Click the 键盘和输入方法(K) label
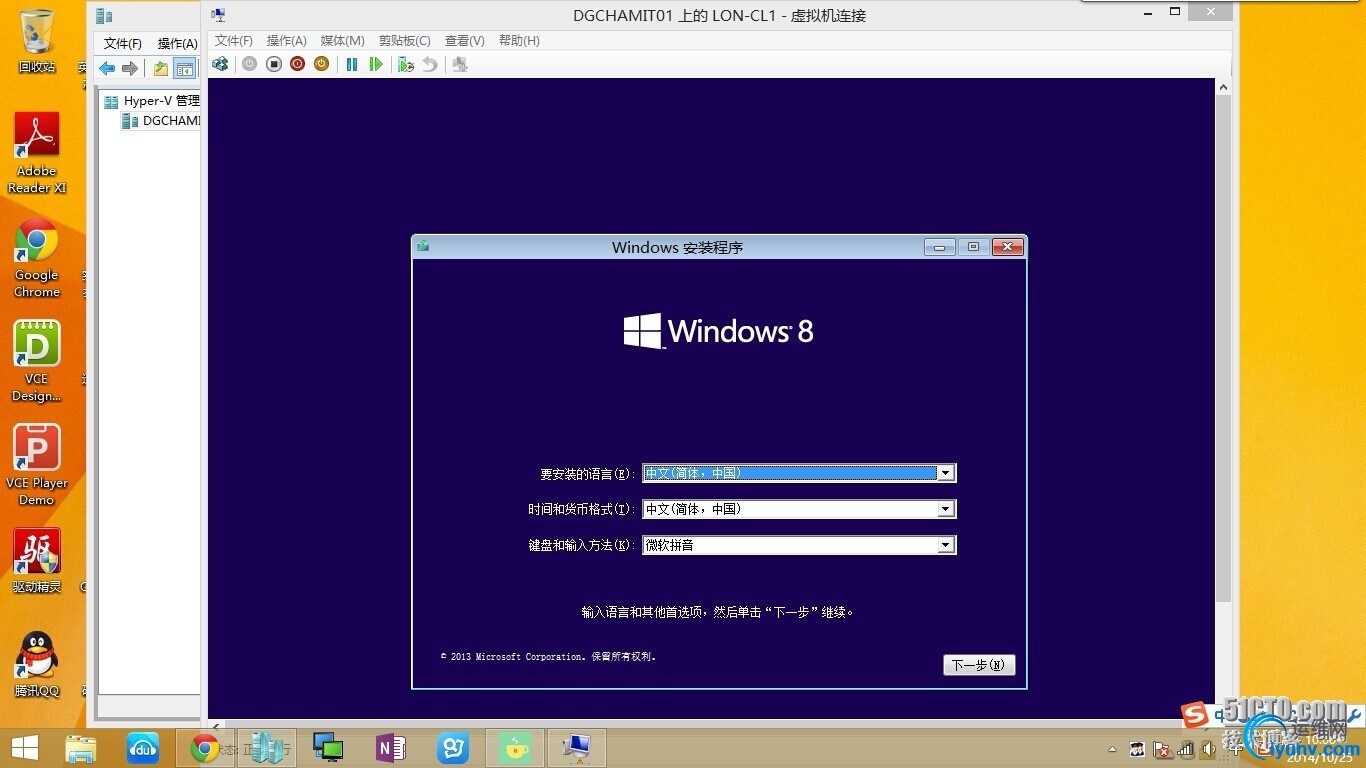Image resolution: width=1366 pixels, height=768 pixels. pyautogui.click(x=581, y=546)
